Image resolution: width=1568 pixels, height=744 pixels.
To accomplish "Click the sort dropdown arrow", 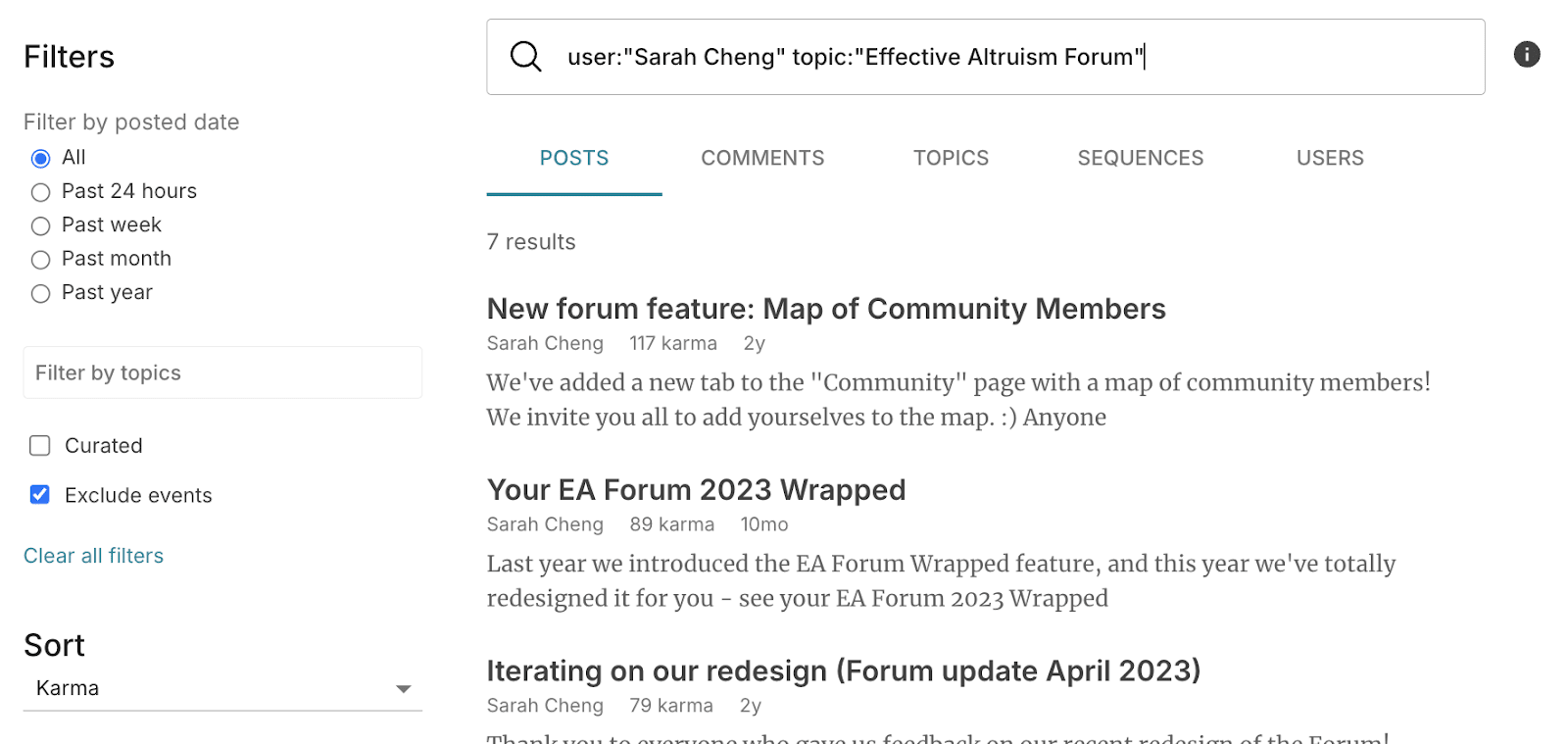I will [x=403, y=689].
